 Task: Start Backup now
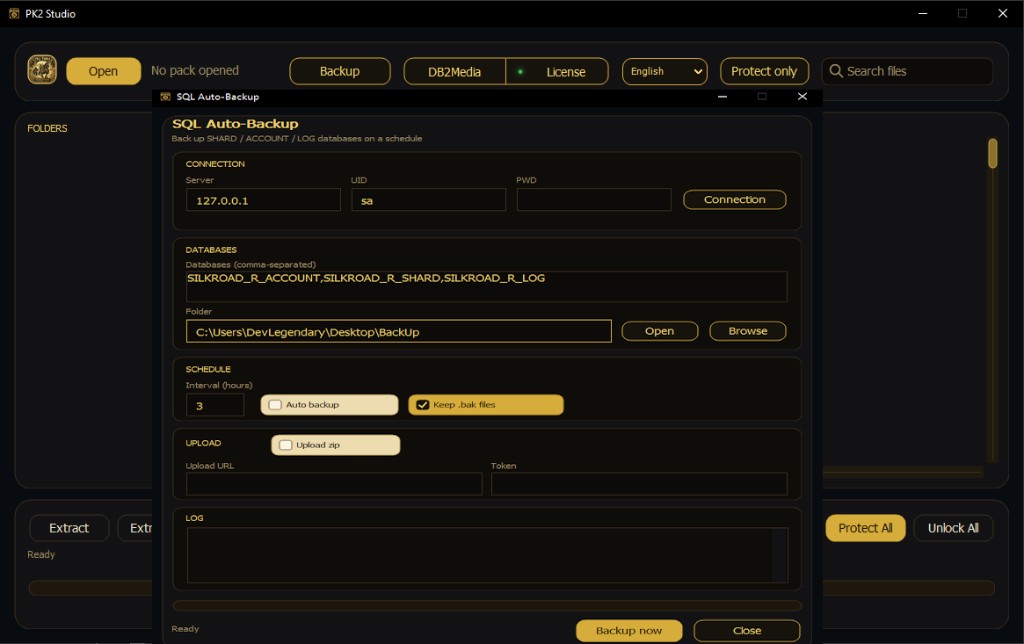[629, 631]
